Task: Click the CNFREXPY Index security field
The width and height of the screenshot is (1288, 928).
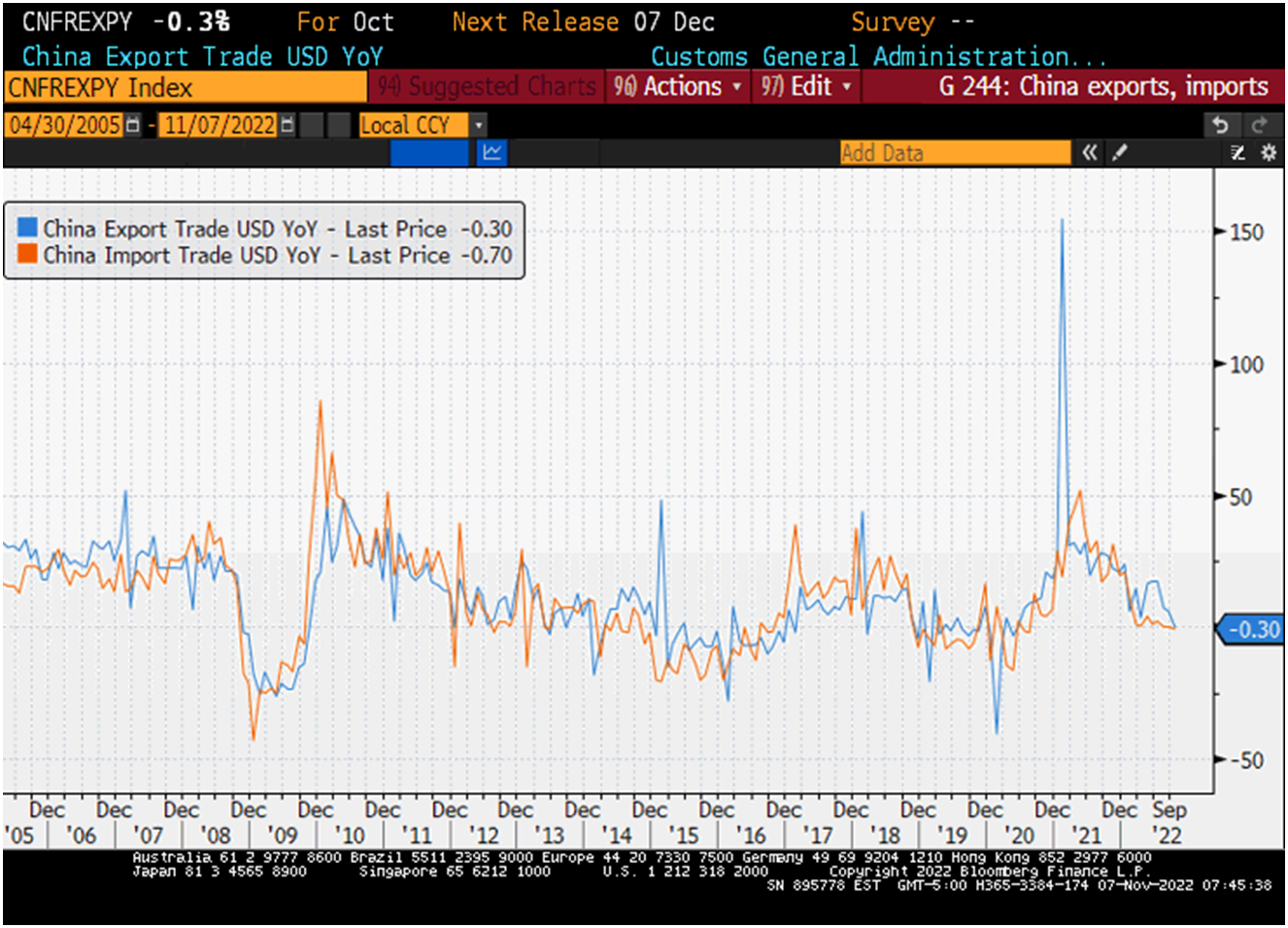Action: [x=185, y=87]
